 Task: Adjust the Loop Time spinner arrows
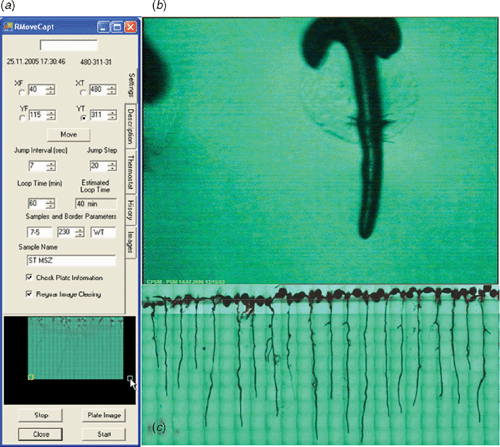(50, 204)
